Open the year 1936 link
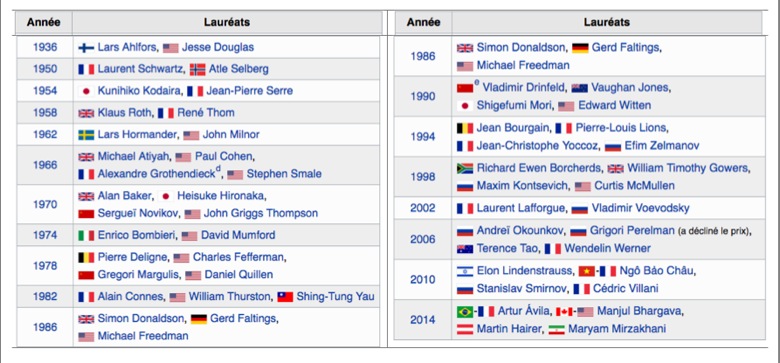780x363 pixels. coord(45,47)
